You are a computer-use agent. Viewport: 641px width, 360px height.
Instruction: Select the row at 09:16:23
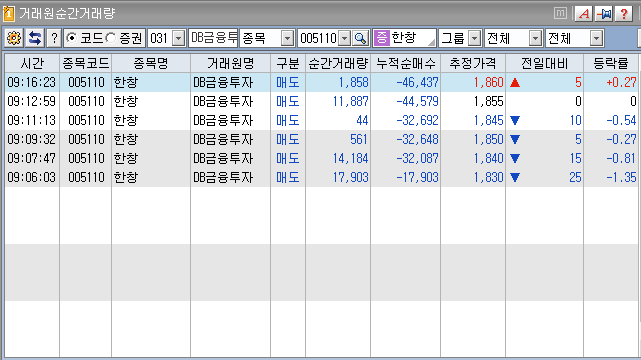coord(321,83)
